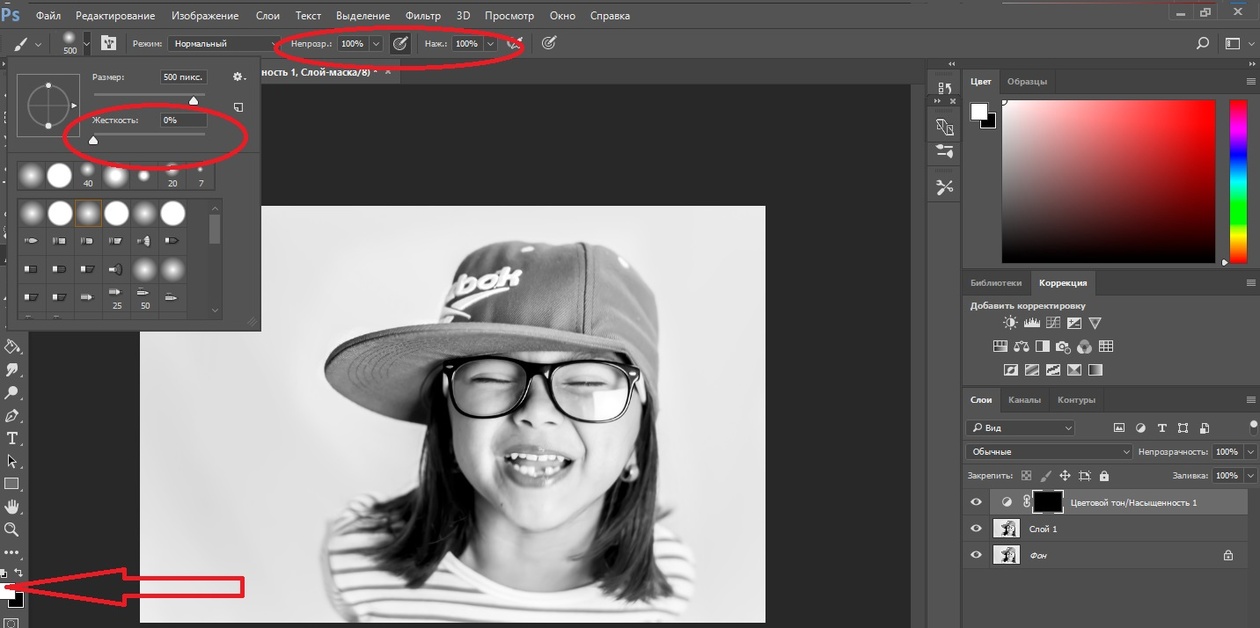1260x628 pixels.
Task: Hide the Цветовой тон/Насыщенность 1 layer
Action: [977, 502]
